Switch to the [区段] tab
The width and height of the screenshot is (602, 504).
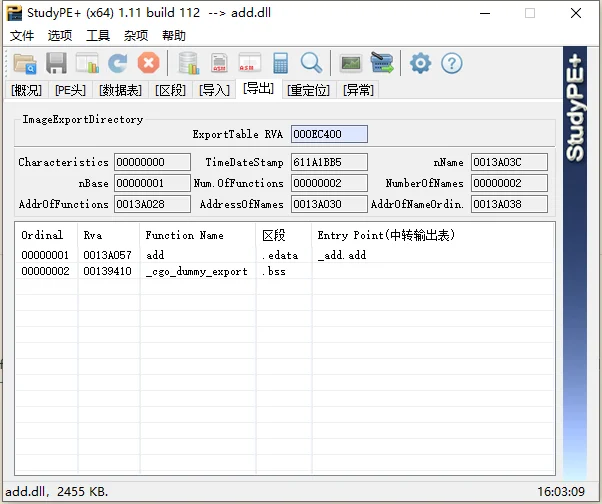click(170, 90)
